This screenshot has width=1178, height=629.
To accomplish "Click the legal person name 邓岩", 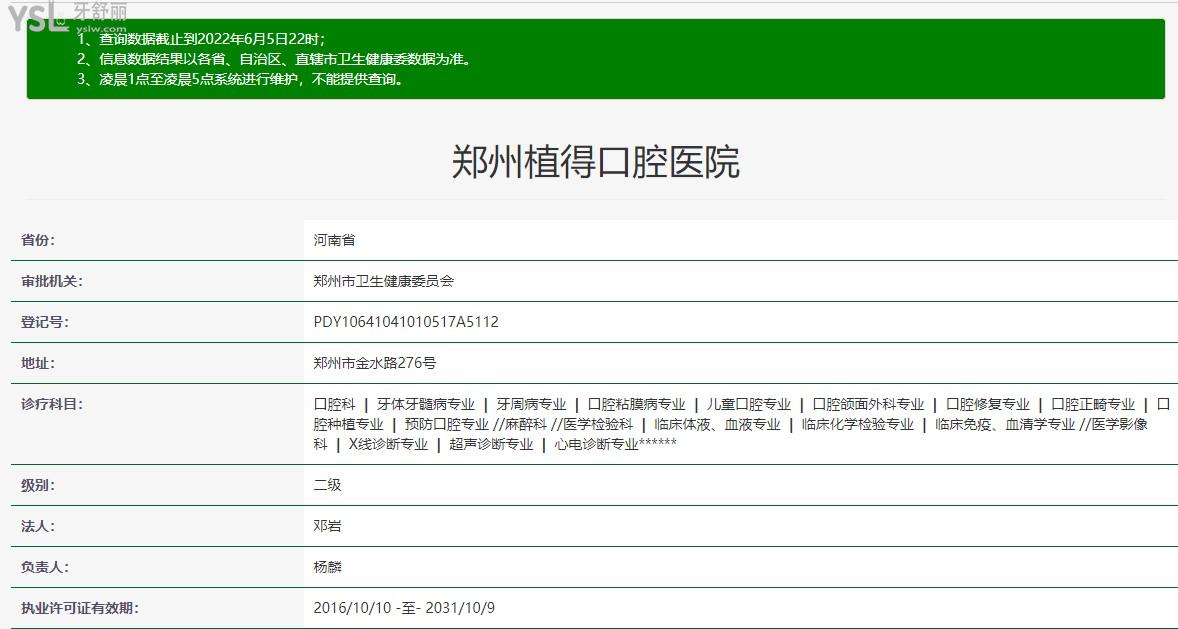I will [x=327, y=526].
